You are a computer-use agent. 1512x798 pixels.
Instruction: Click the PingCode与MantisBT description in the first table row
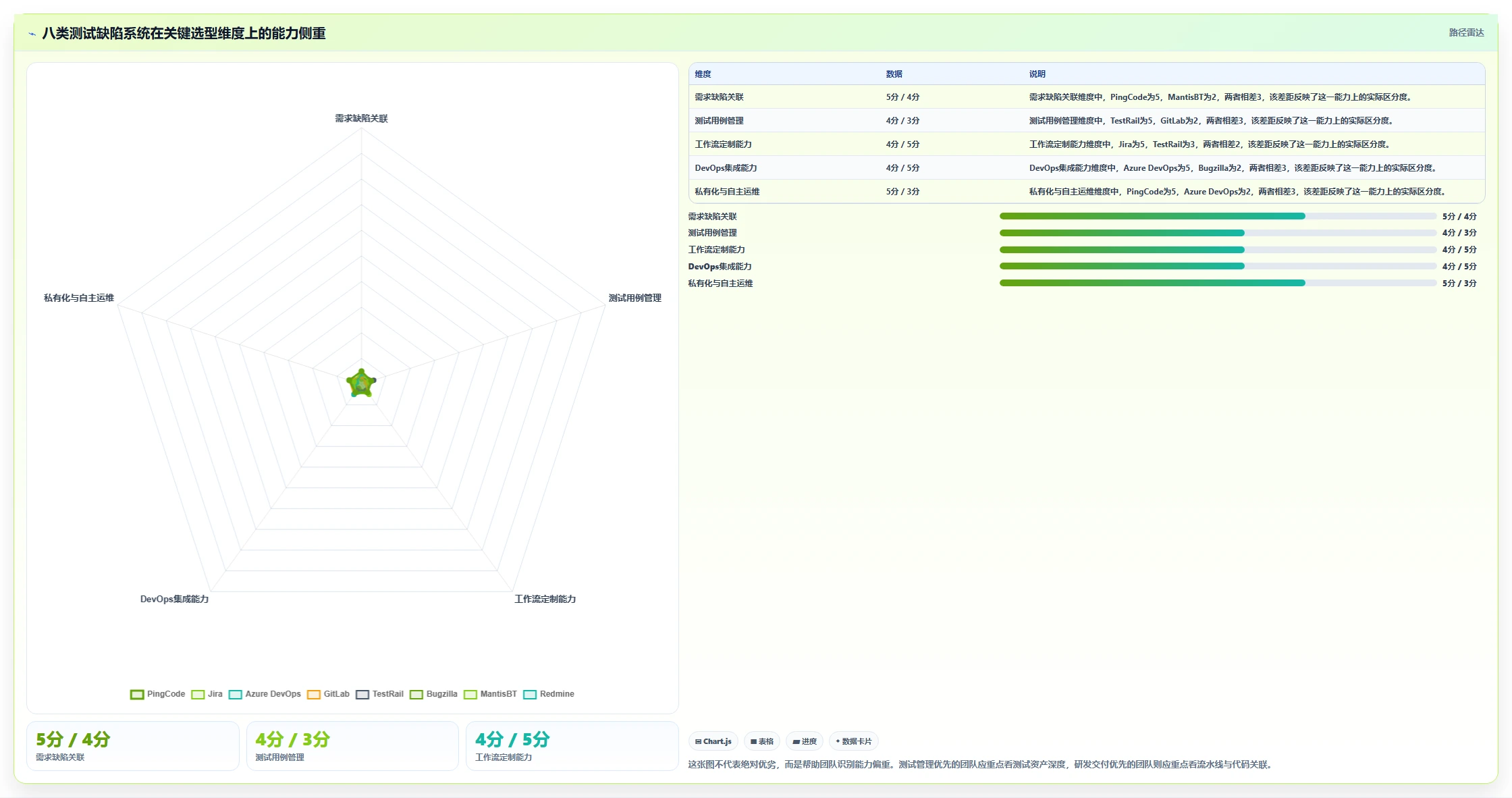(x=1220, y=97)
